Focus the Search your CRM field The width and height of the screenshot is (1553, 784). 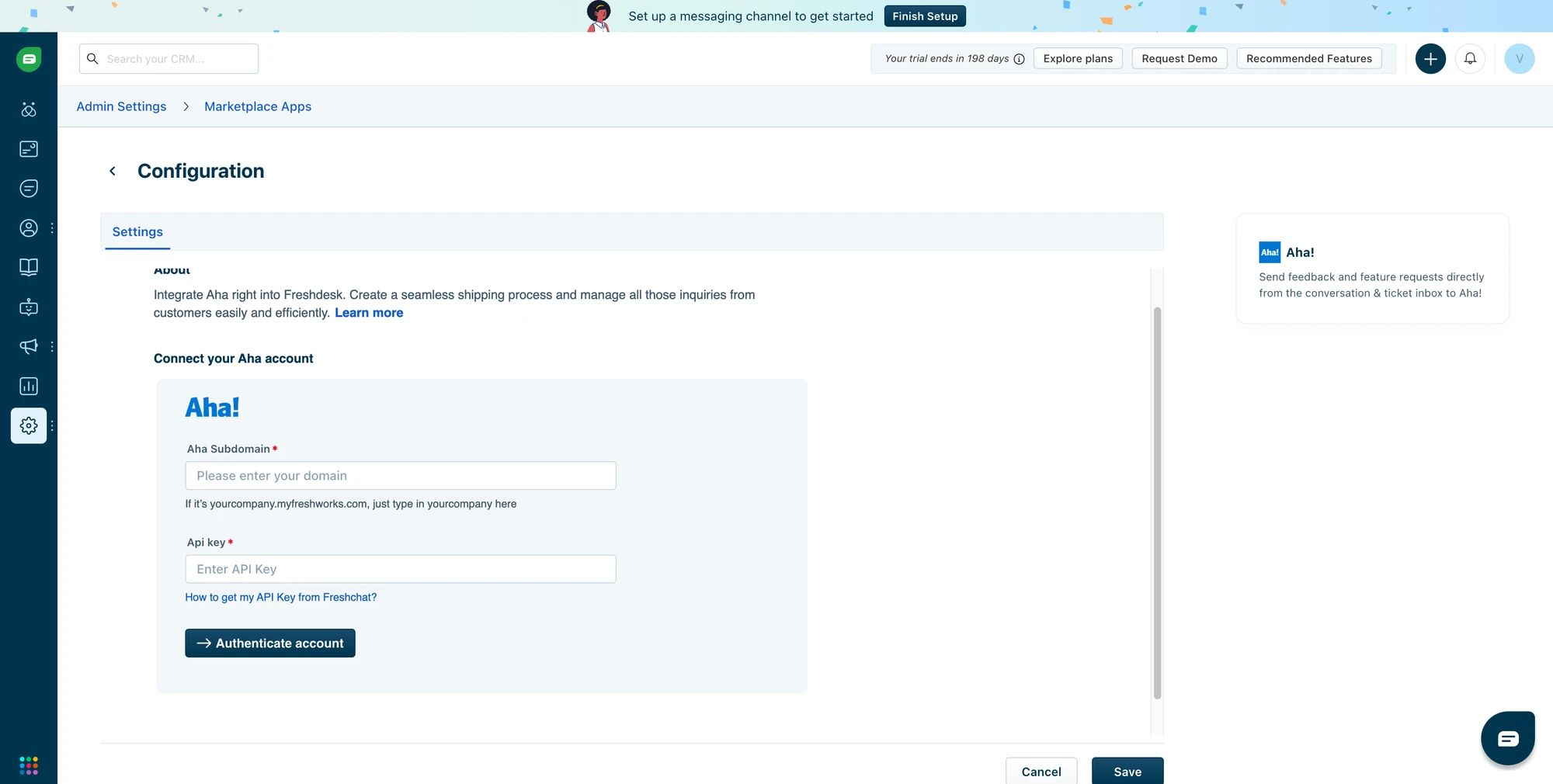tap(169, 59)
